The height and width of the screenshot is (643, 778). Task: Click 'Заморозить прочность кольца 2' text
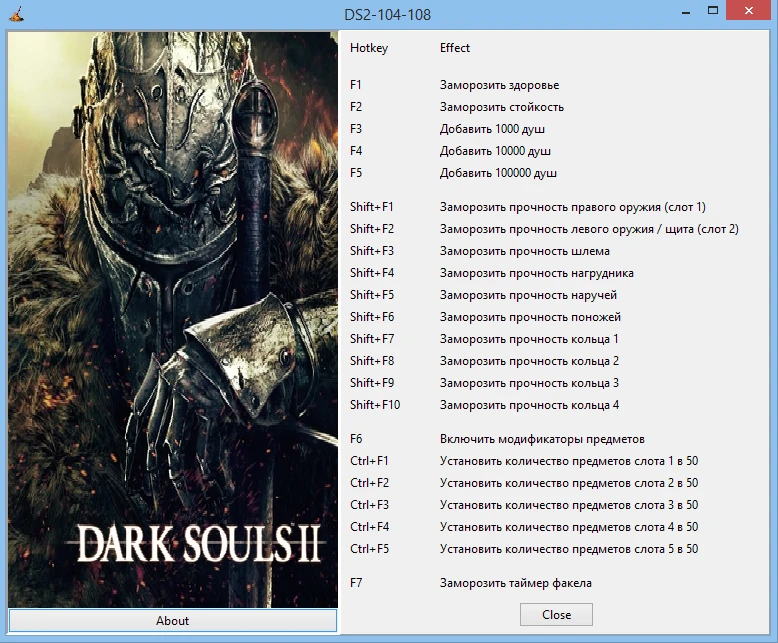[529, 361]
